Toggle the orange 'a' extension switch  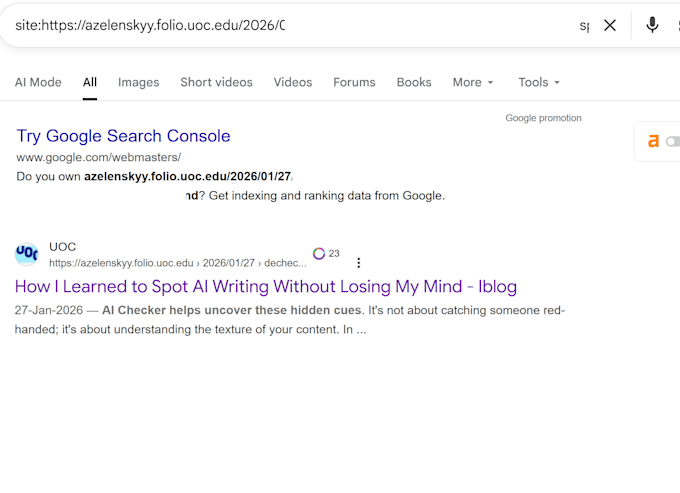[673, 142]
